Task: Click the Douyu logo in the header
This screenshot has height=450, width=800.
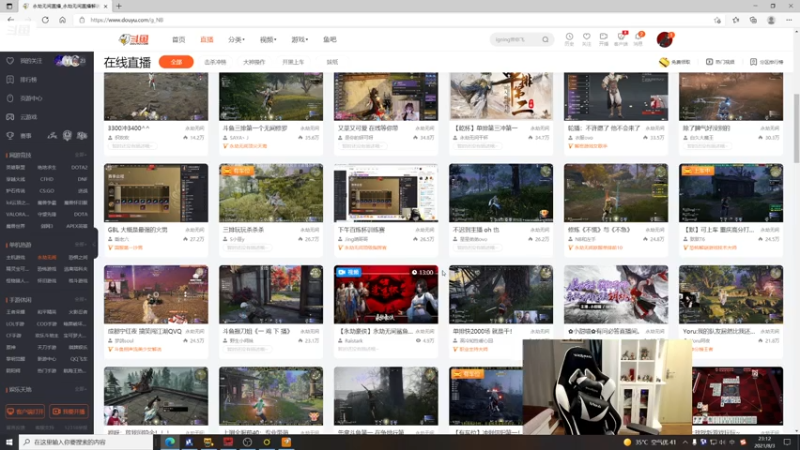Action: click(134, 39)
